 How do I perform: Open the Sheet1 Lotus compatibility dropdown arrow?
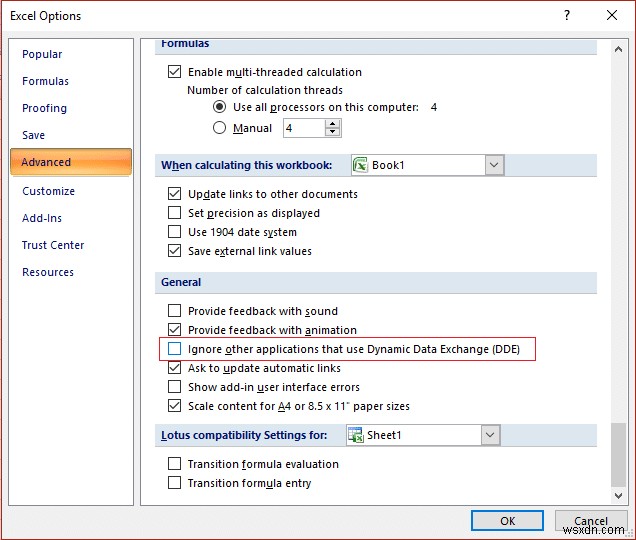click(489, 435)
